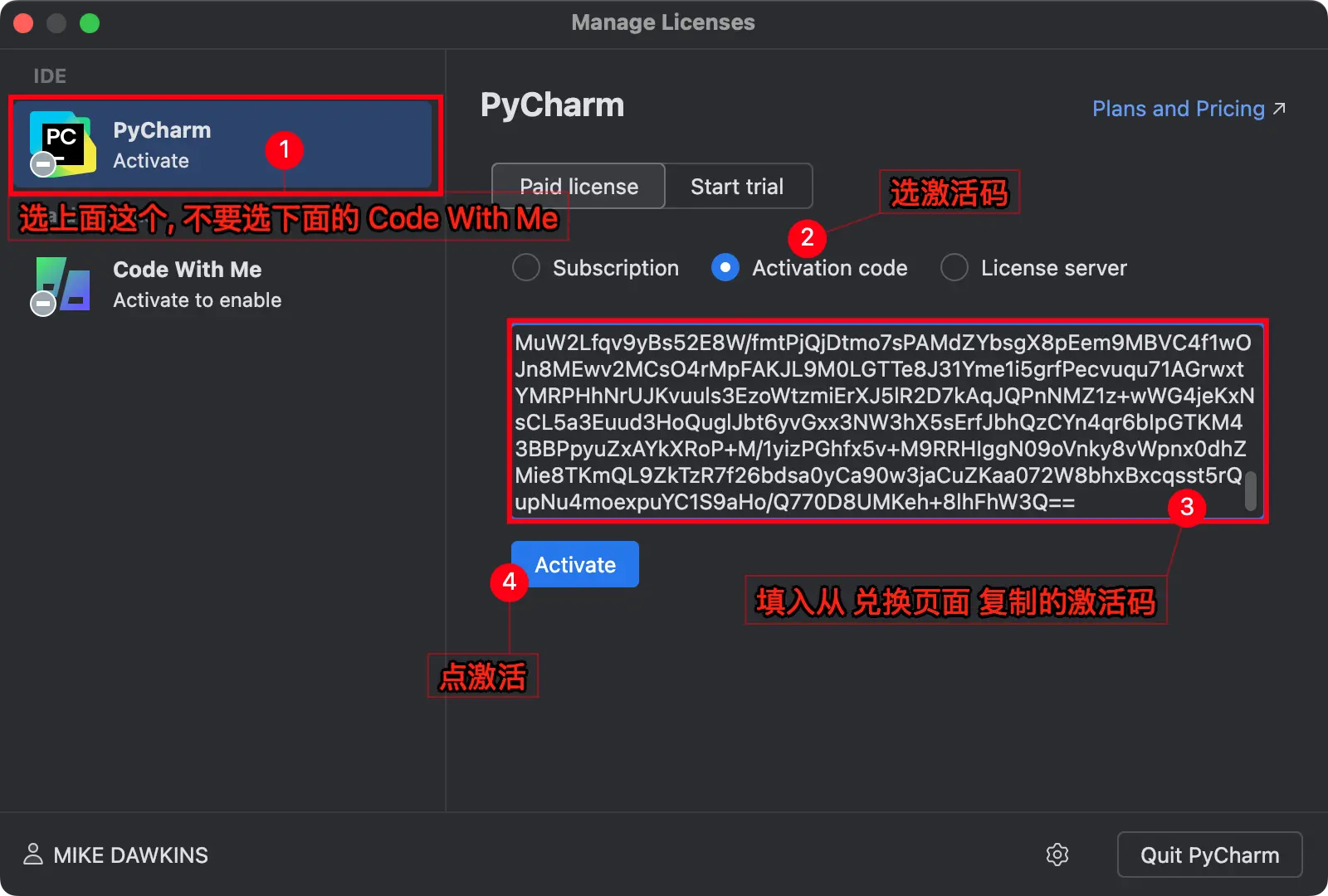Image resolution: width=1328 pixels, height=896 pixels.
Task: Switch to the Paid license tab
Action: (579, 186)
